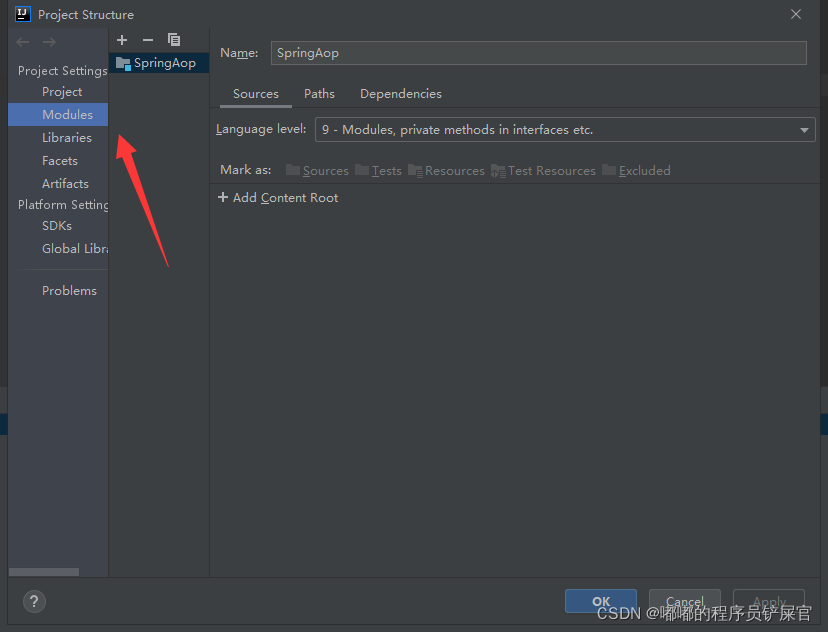
Task: Mark folder as Test Resources
Action: [x=543, y=171]
